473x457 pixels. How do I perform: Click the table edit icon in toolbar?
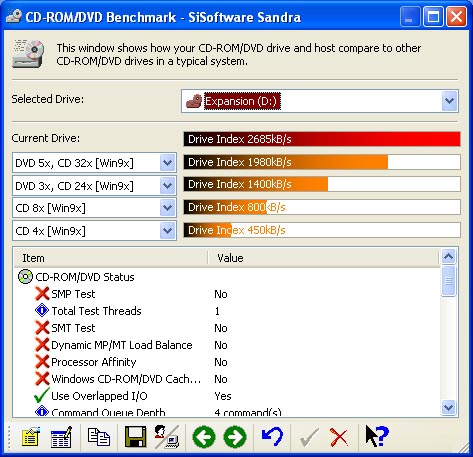pos(61,436)
